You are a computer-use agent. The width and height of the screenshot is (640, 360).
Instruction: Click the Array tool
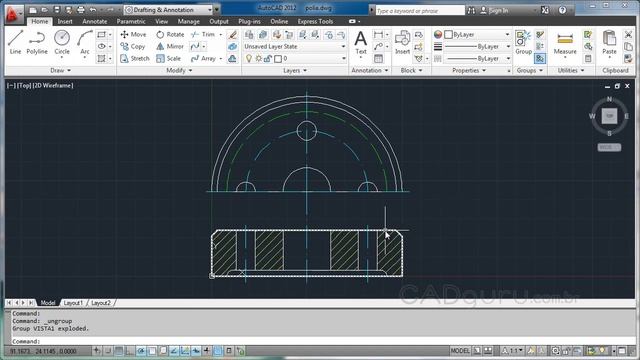pos(203,58)
